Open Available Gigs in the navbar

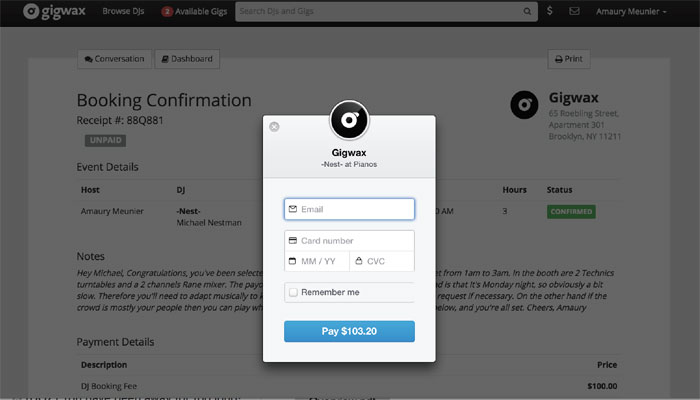point(201,12)
